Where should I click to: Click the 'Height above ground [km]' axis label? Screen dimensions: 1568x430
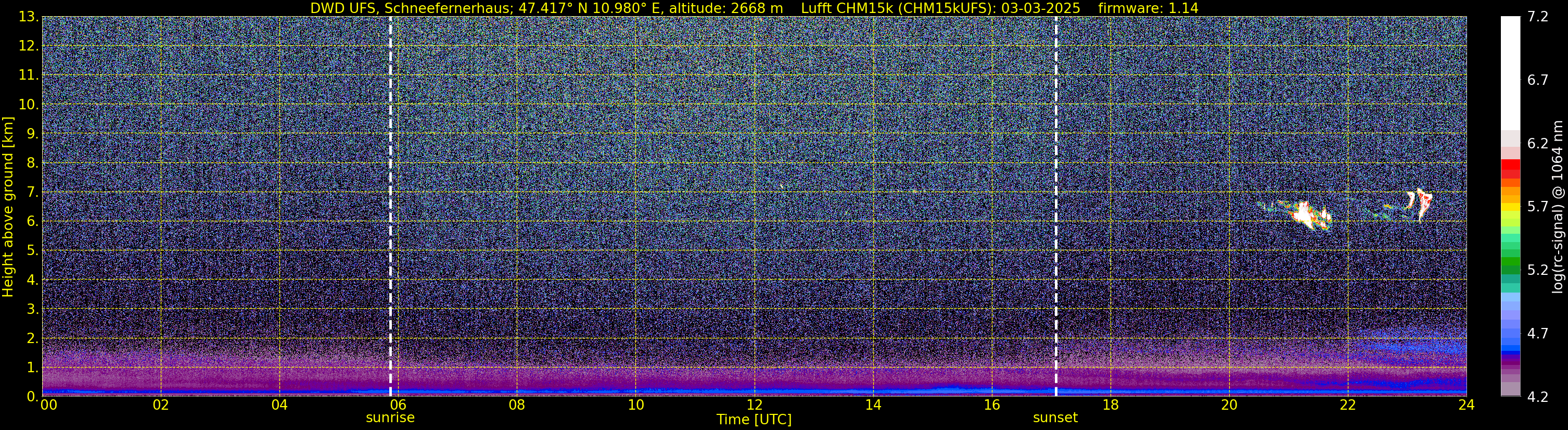pyautogui.click(x=8, y=207)
